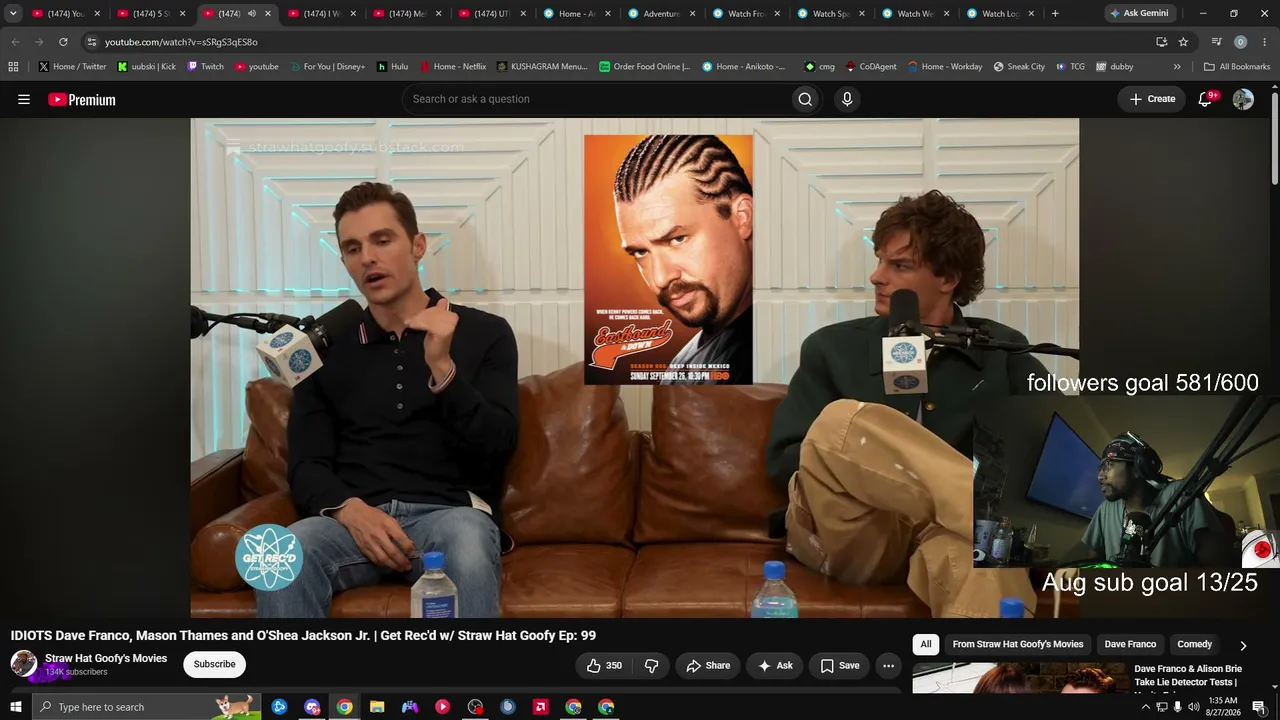Open the YouTube account avatar menu
Image resolution: width=1280 pixels, height=720 pixels.
pyautogui.click(x=1243, y=99)
